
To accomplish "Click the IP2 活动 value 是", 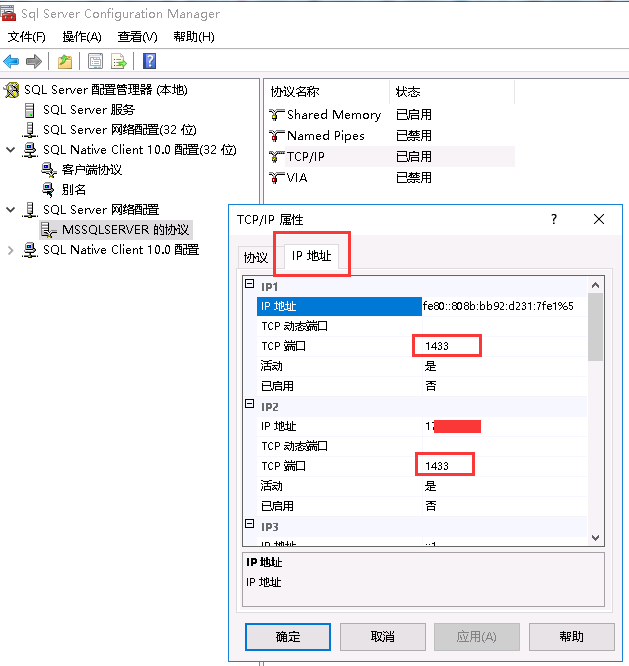I will tap(430, 486).
